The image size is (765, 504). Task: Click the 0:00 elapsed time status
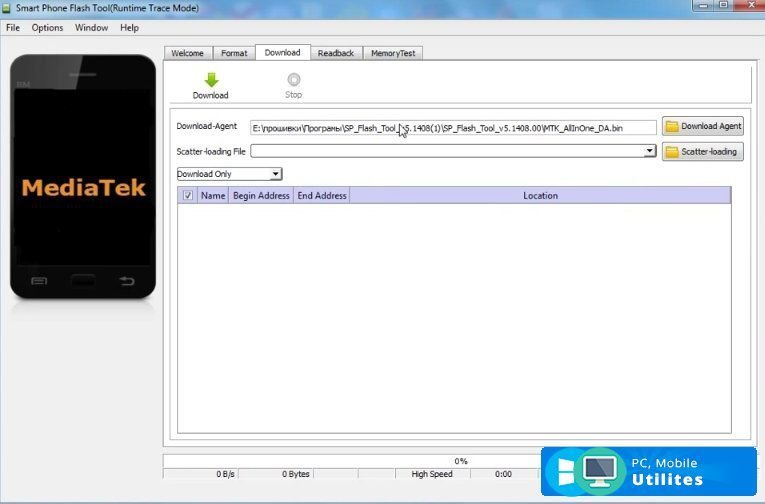tap(503, 474)
